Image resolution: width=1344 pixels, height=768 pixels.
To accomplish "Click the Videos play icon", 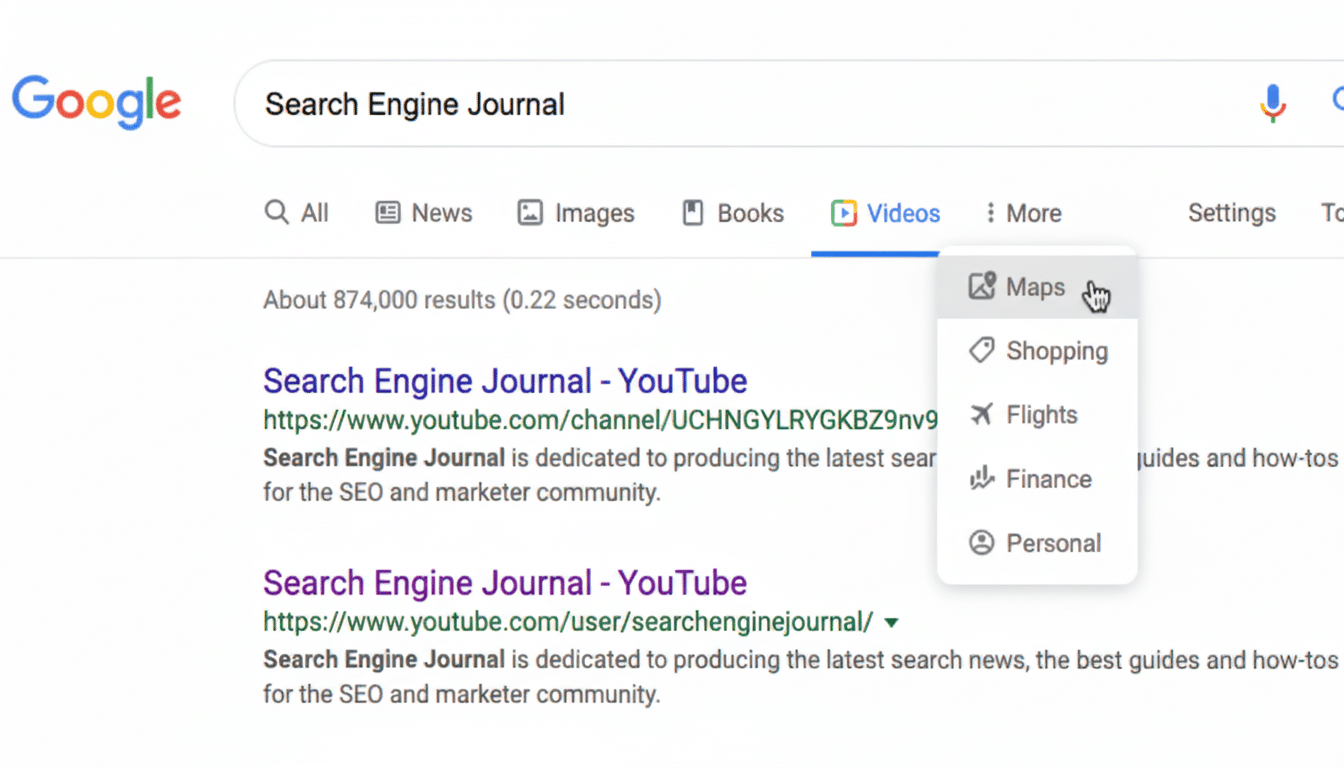I will click(844, 212).
